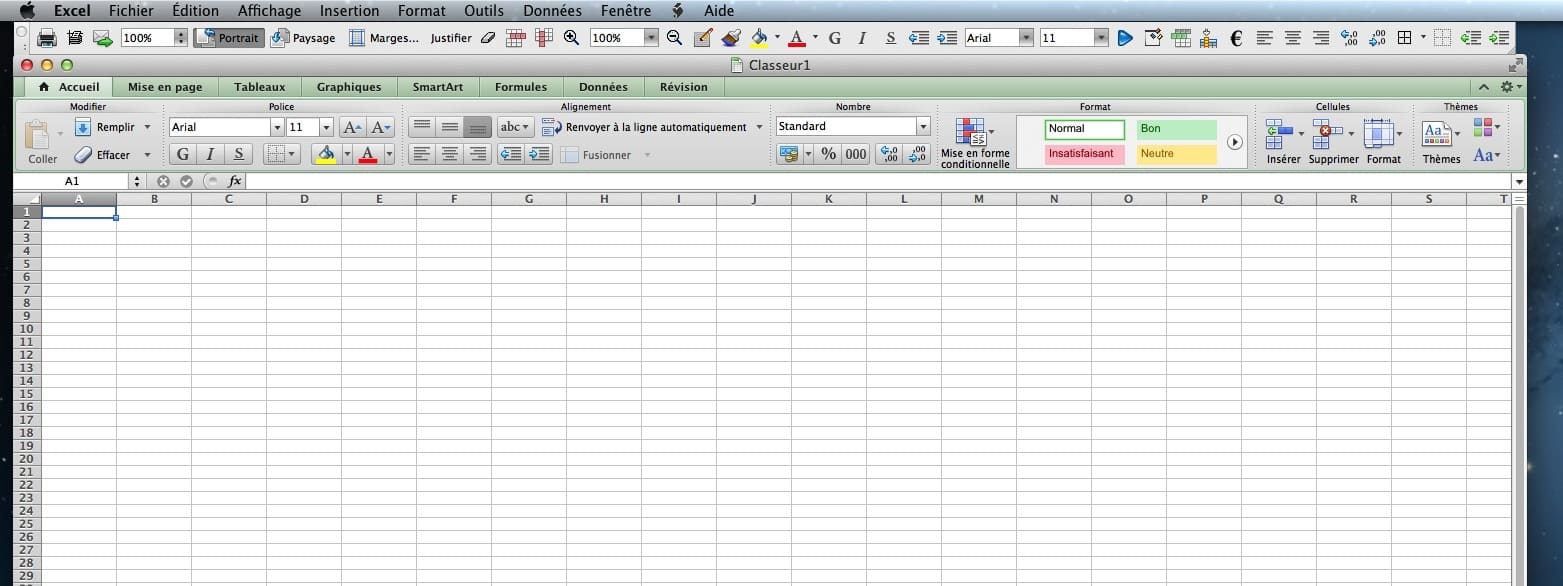Viewport: 1563px width, 586px height.
Task: Click Renvoyer à la ligne automatiquement
Action: [655, 127]
